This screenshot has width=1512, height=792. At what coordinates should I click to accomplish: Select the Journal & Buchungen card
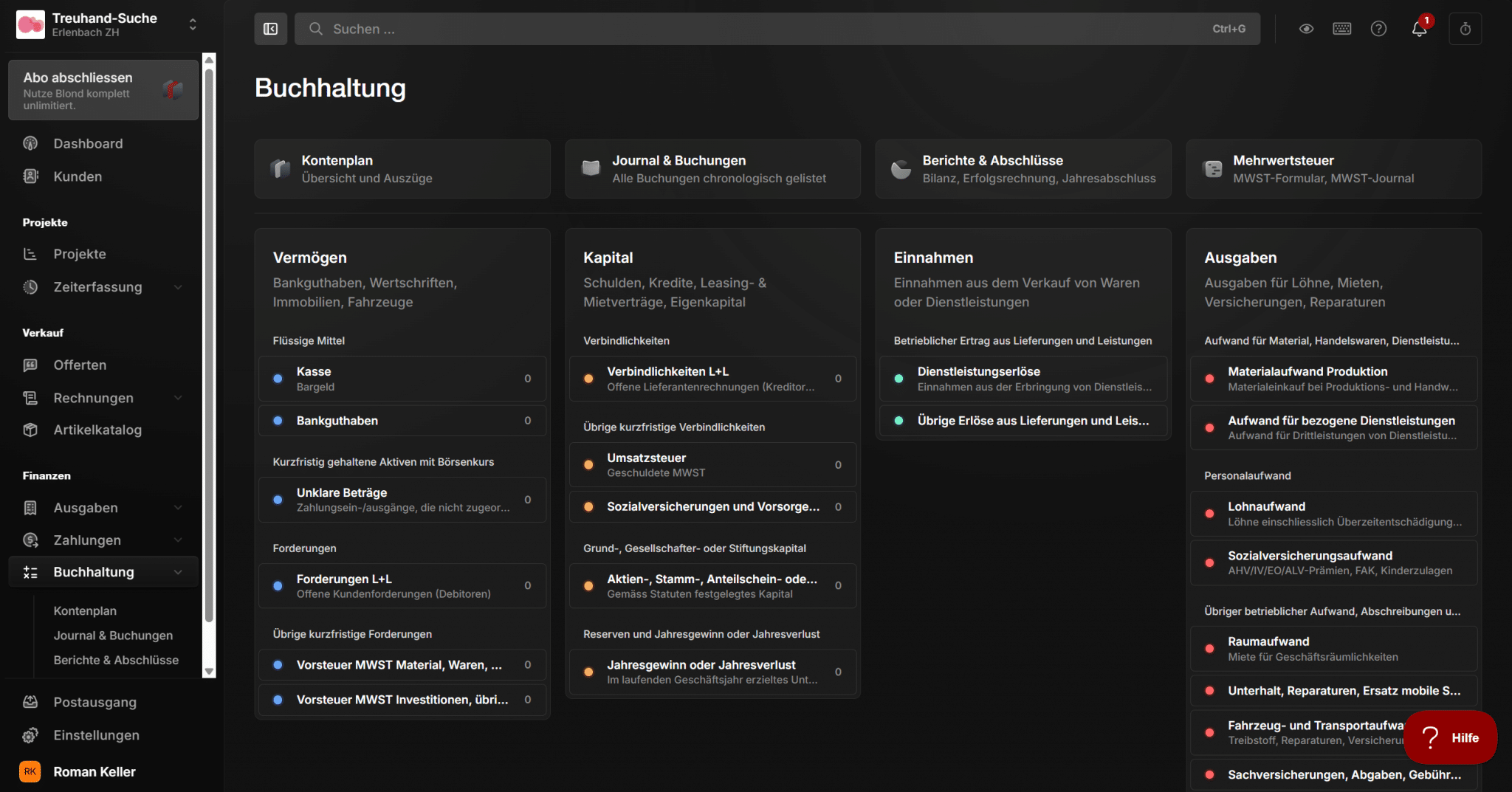(712, 168)
